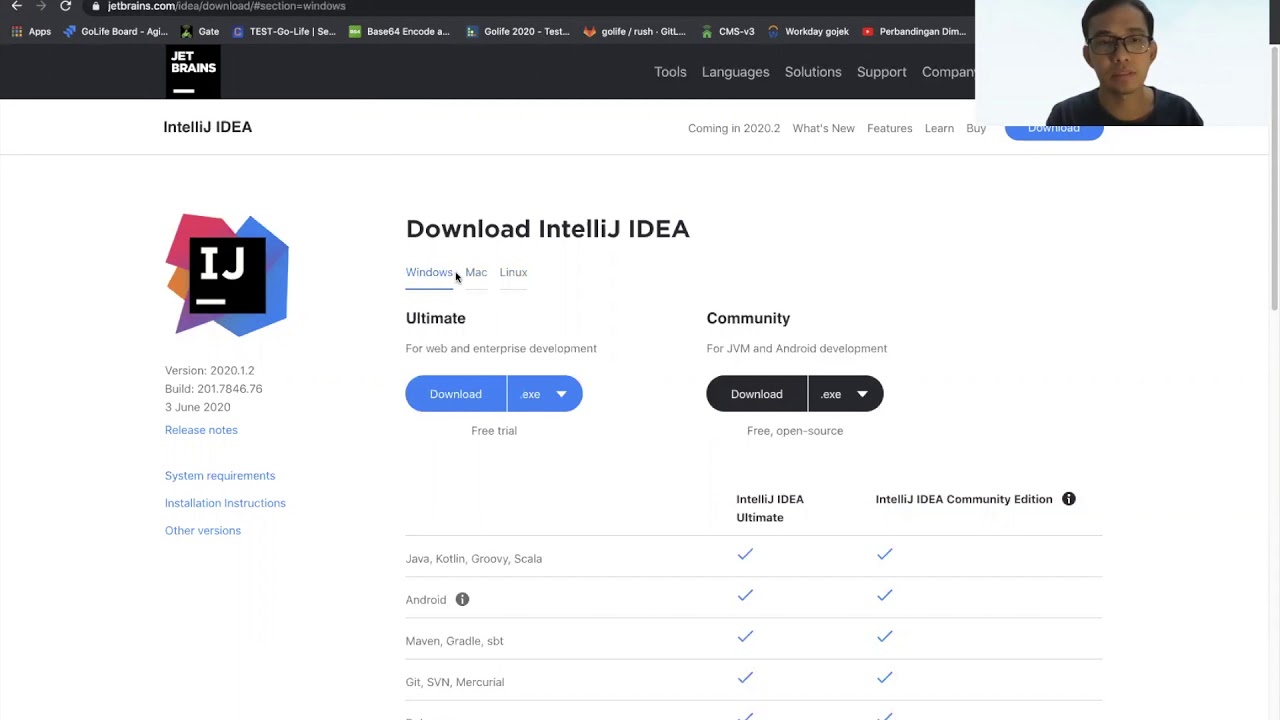This screenshot has width=1280, height=720.
Task: Click the page vertical scrollbar
Action: click(1274, 180)
